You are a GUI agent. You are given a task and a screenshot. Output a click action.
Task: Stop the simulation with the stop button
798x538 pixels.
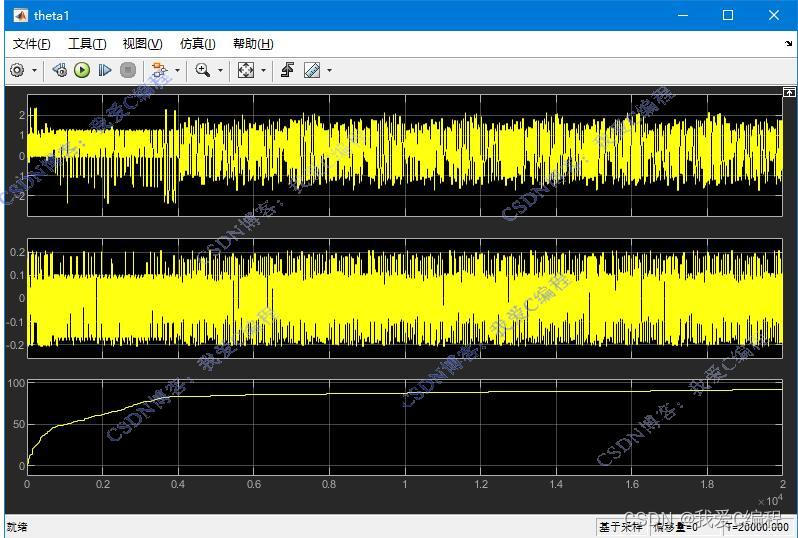pos(128,70)
